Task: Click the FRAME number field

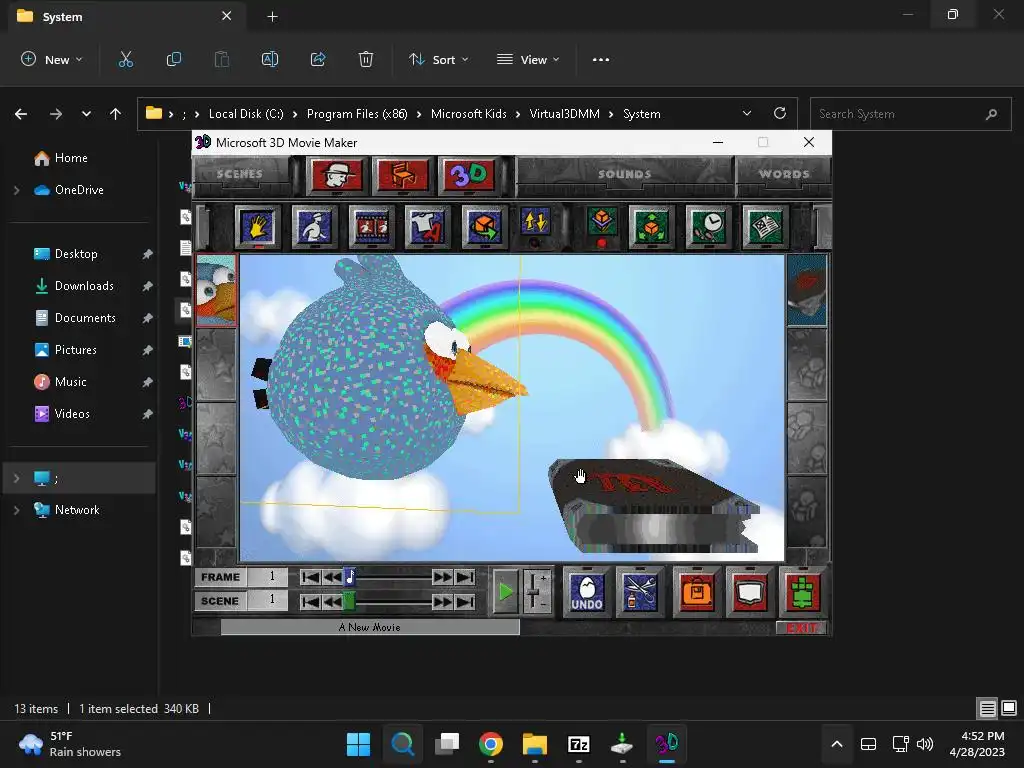Action: [x=268, y=577]
